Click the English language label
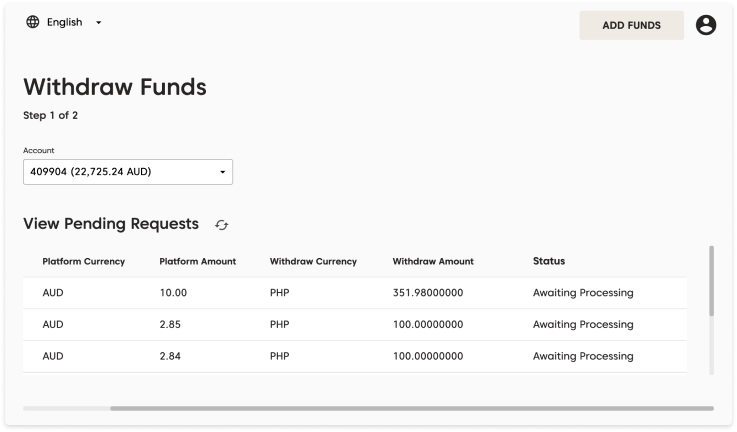The image size is (737, 432). click(65, 22)
